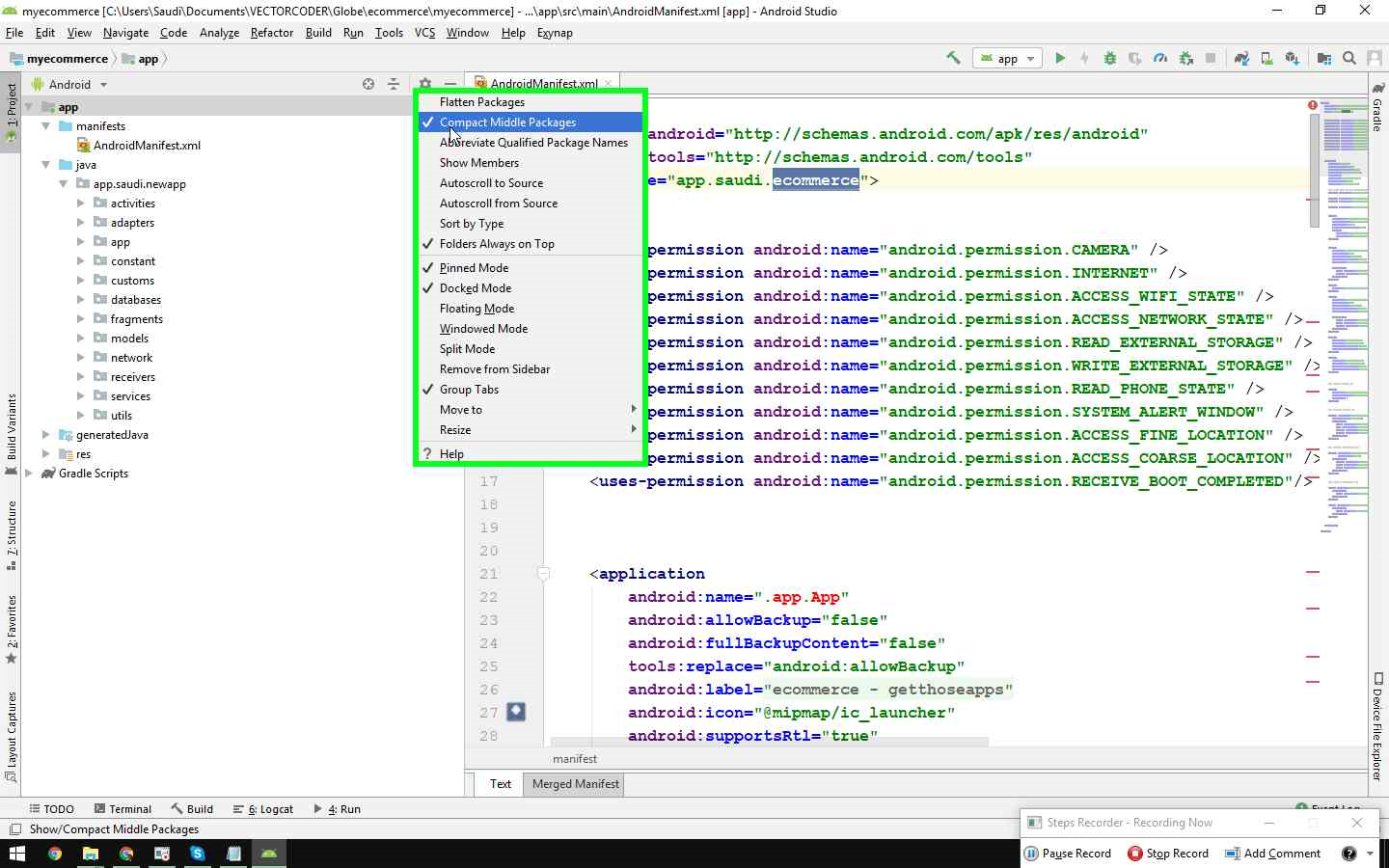The height and width of the screenshot is (868, 1389).
Task: Click the Project panel gear icon
Action: [x=425, y=84]
